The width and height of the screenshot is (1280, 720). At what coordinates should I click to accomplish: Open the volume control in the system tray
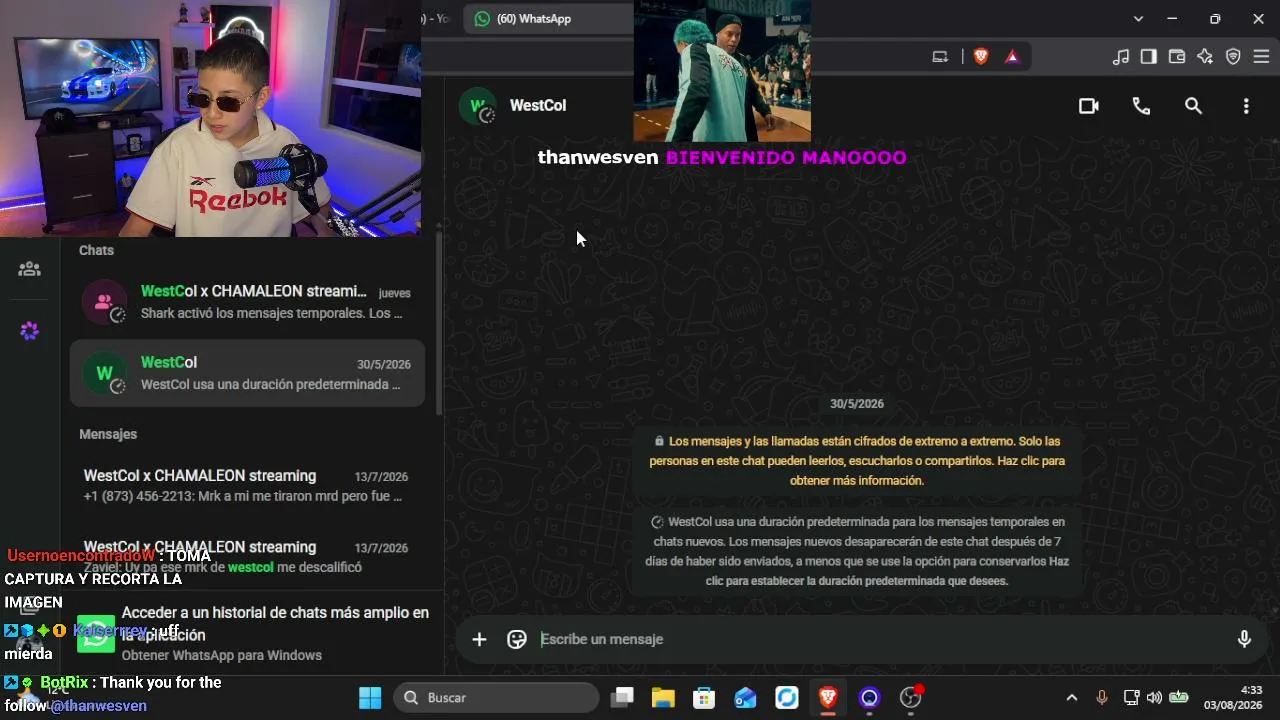[x=1155, y=698]
